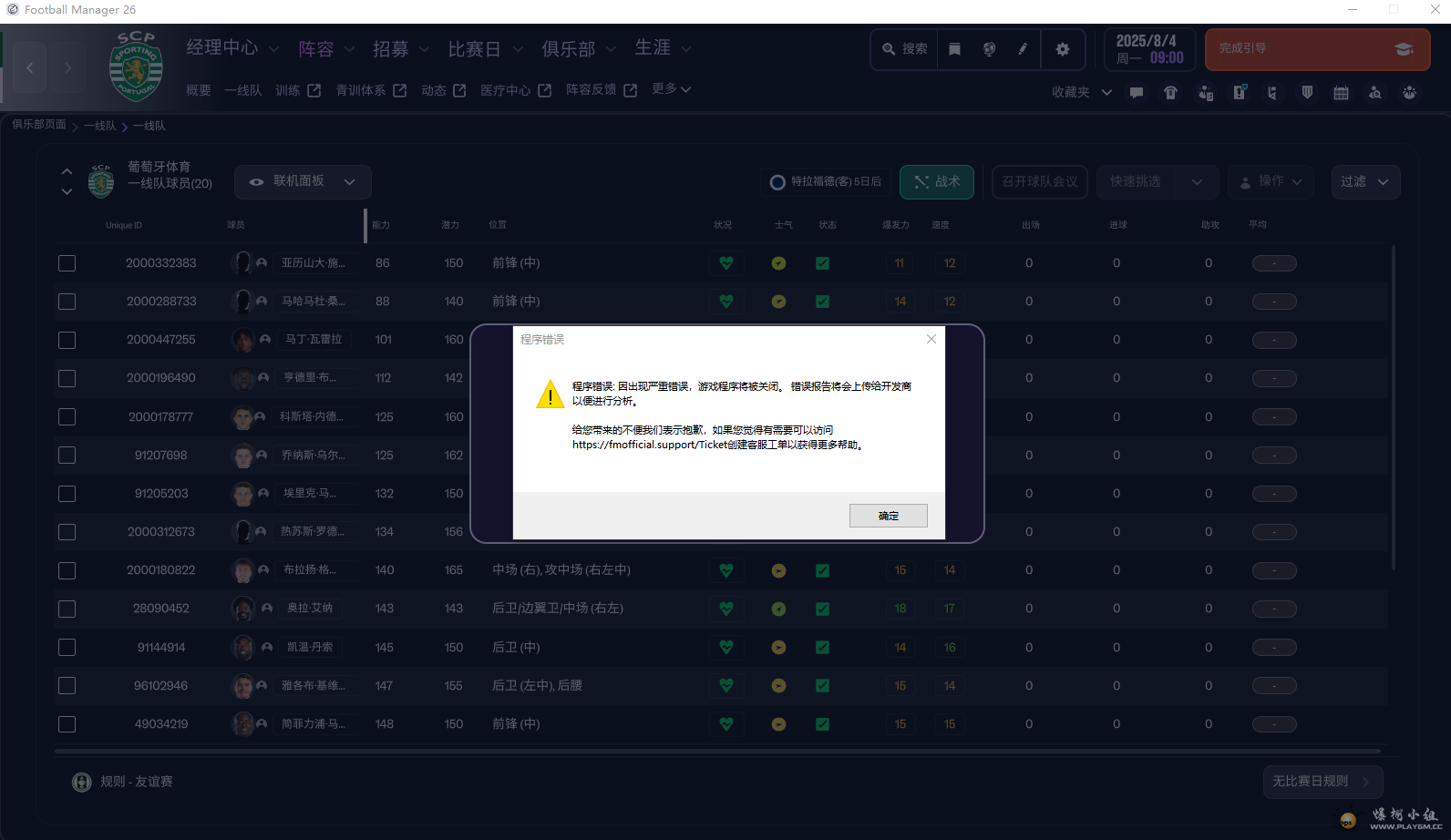1451x840 pixels.
Task: Open the settings gear icon
Action: 1062,49
